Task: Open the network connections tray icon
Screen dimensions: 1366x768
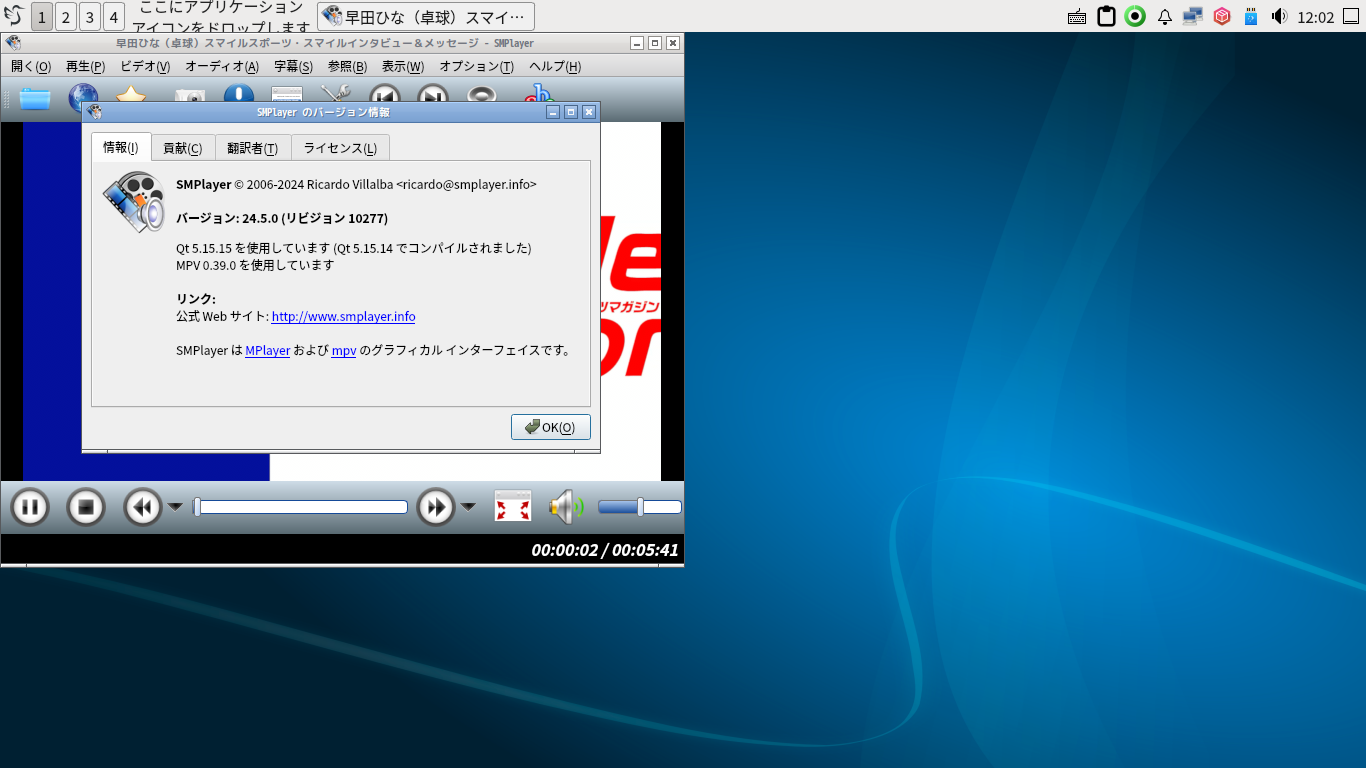Action: pyautogui.click(x=1192, y=16)
